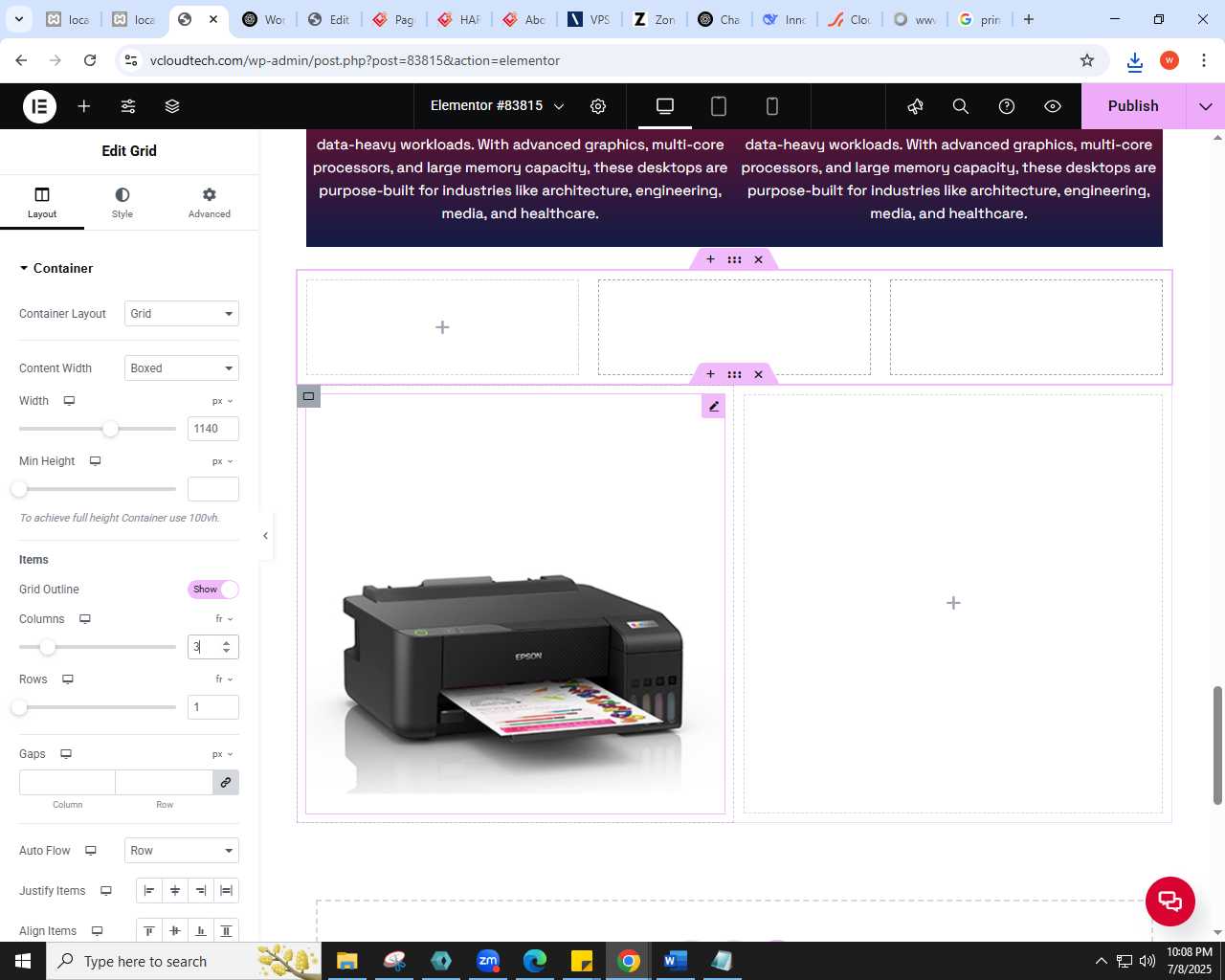Open the chat support bubble
This screenshot has height=980, width=1225.
coord(1169,901)
